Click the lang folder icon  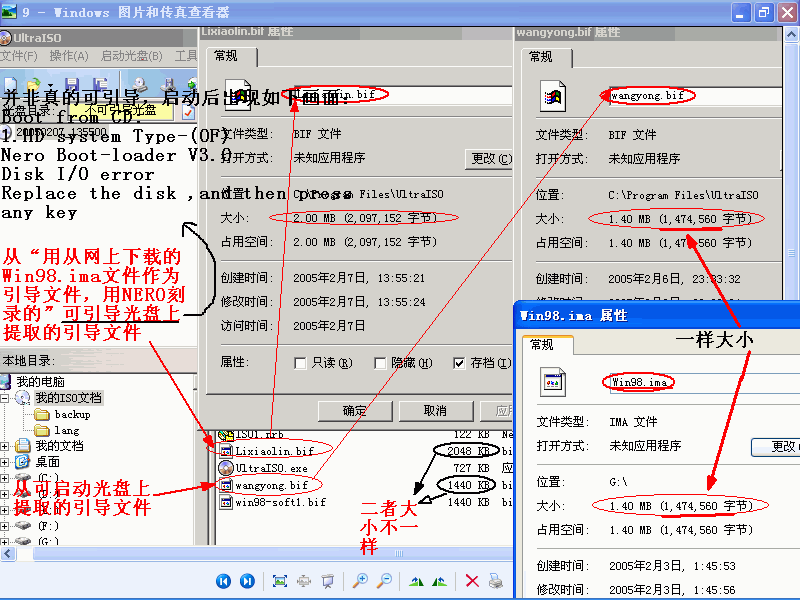[42, 430]
